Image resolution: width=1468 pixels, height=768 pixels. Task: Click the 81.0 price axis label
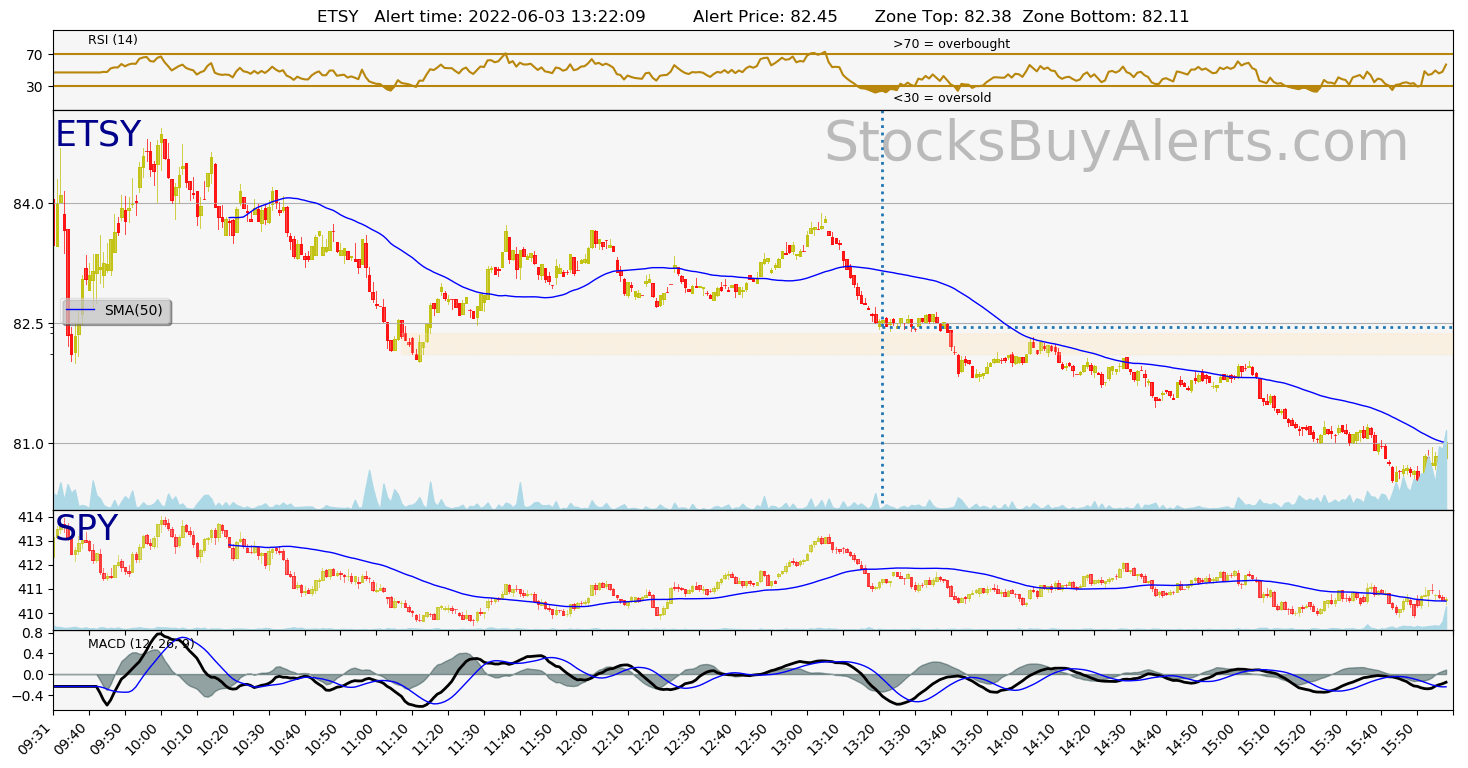(x=30, y=444)
